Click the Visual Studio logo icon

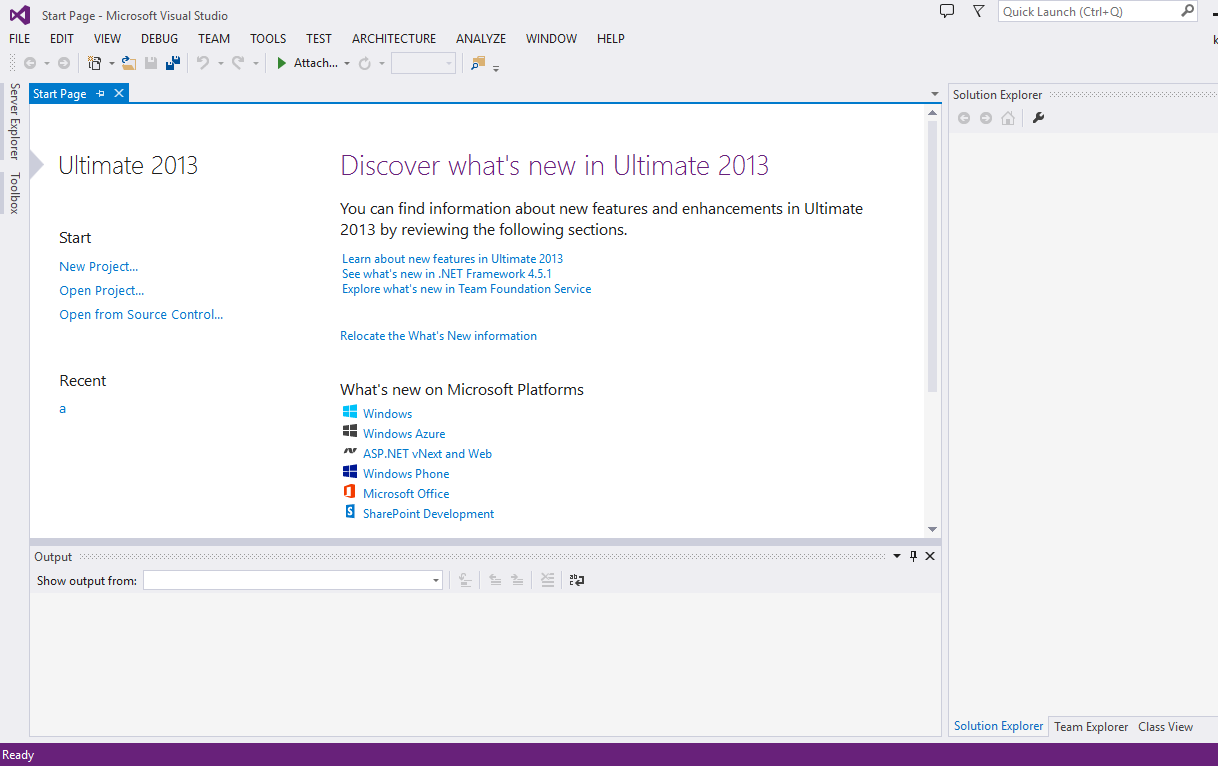[20, 14]
